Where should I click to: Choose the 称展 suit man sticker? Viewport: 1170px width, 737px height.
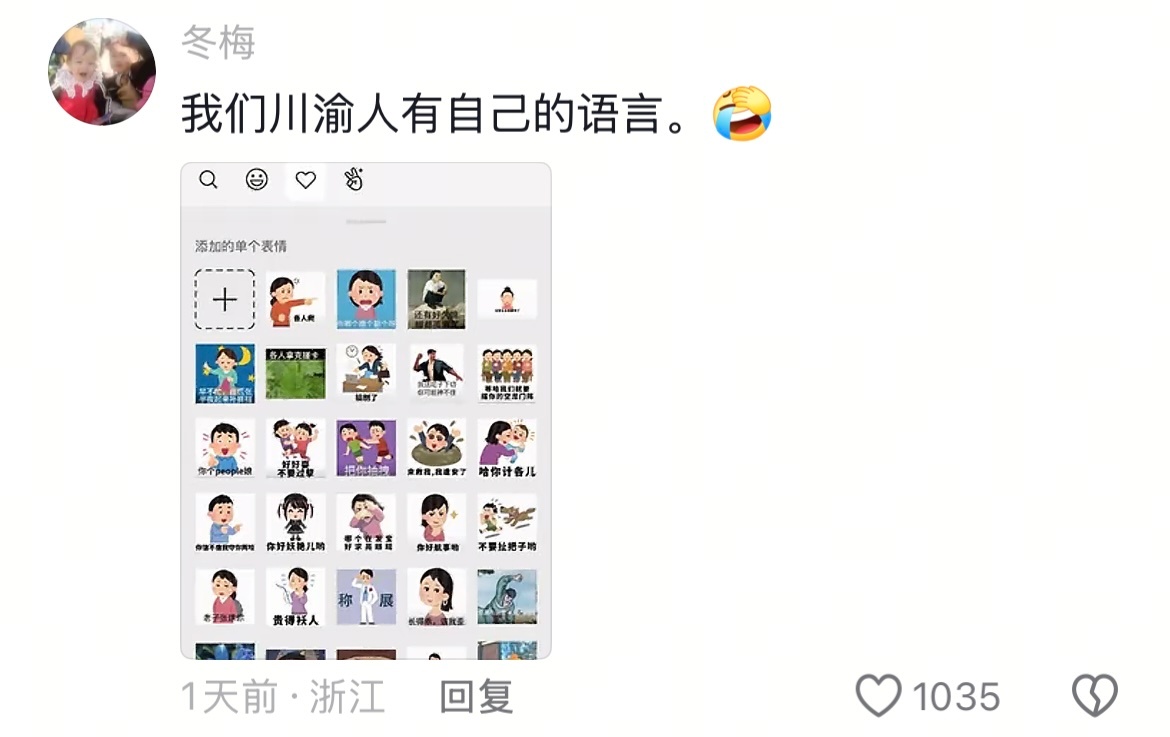366,598
